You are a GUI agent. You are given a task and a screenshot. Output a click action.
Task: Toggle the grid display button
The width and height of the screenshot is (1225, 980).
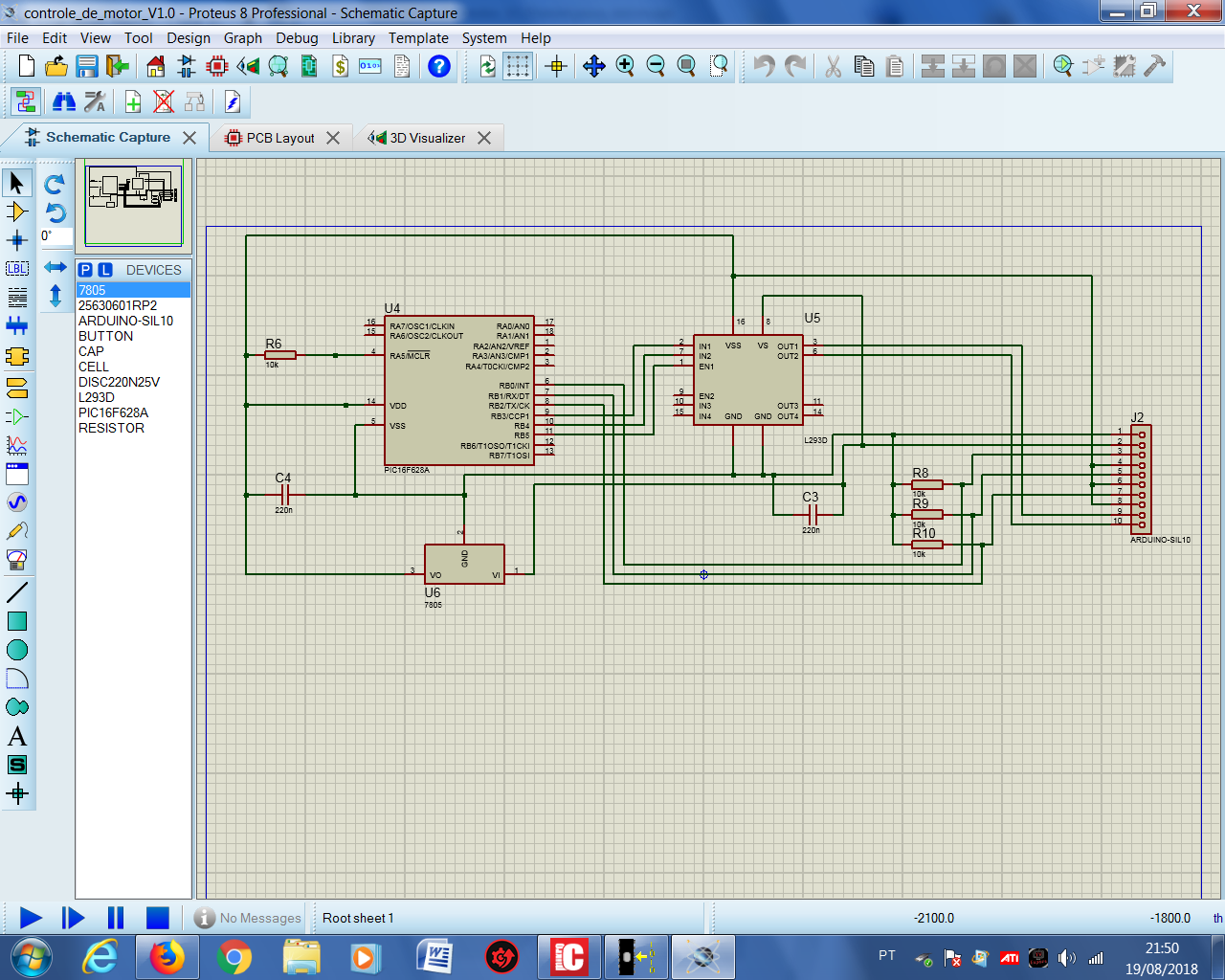[518, 66]
